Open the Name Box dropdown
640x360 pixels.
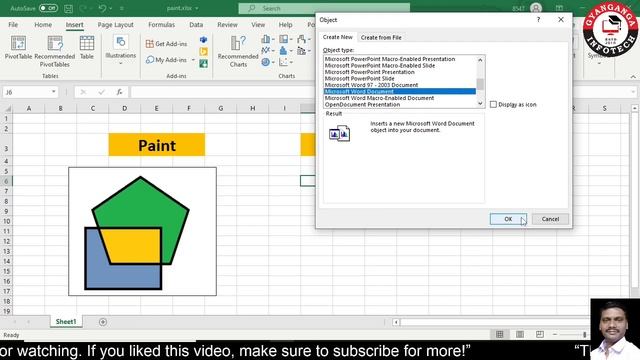coord(53,92)
